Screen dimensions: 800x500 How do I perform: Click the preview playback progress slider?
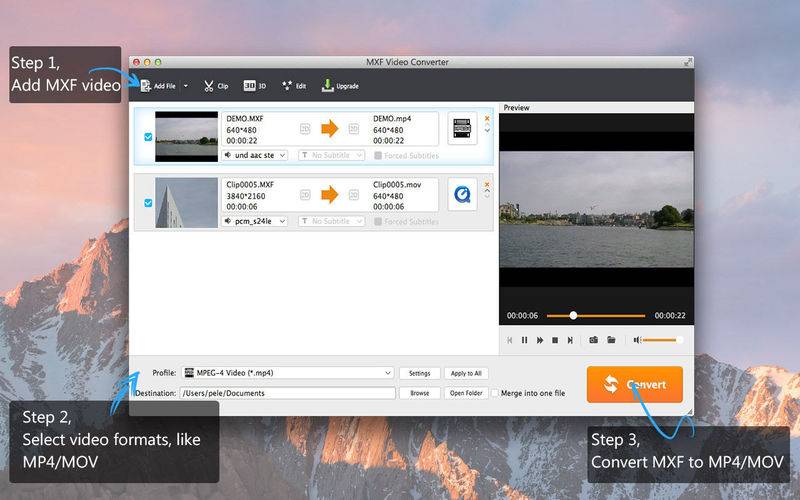596,316
